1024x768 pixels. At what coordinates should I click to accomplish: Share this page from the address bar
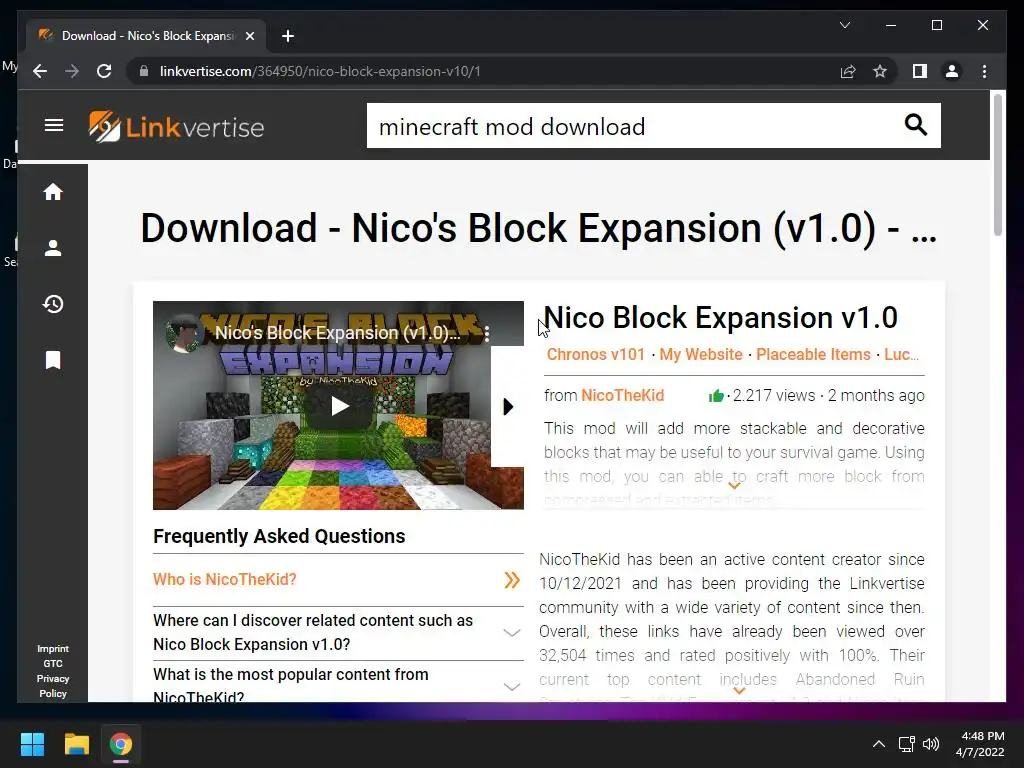coord(848,71)
